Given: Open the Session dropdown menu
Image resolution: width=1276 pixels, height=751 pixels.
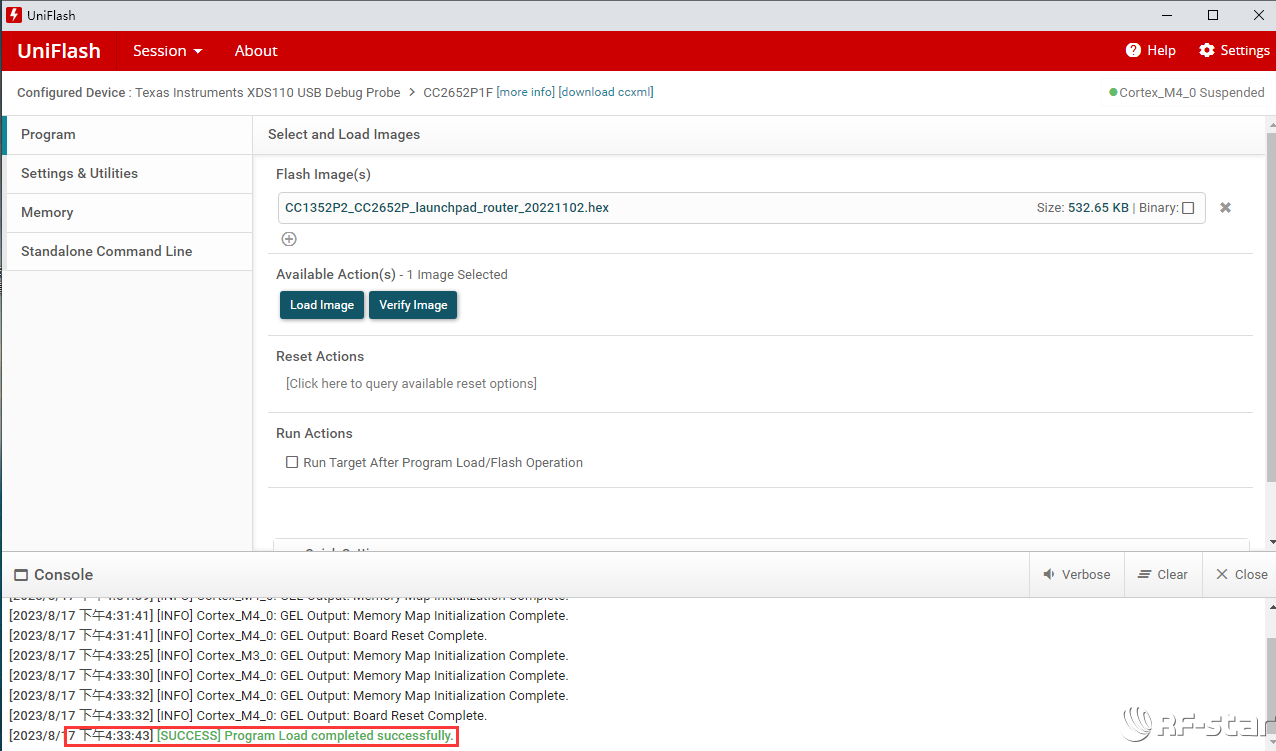Looking at the screenshot, I should click(167, 51).
